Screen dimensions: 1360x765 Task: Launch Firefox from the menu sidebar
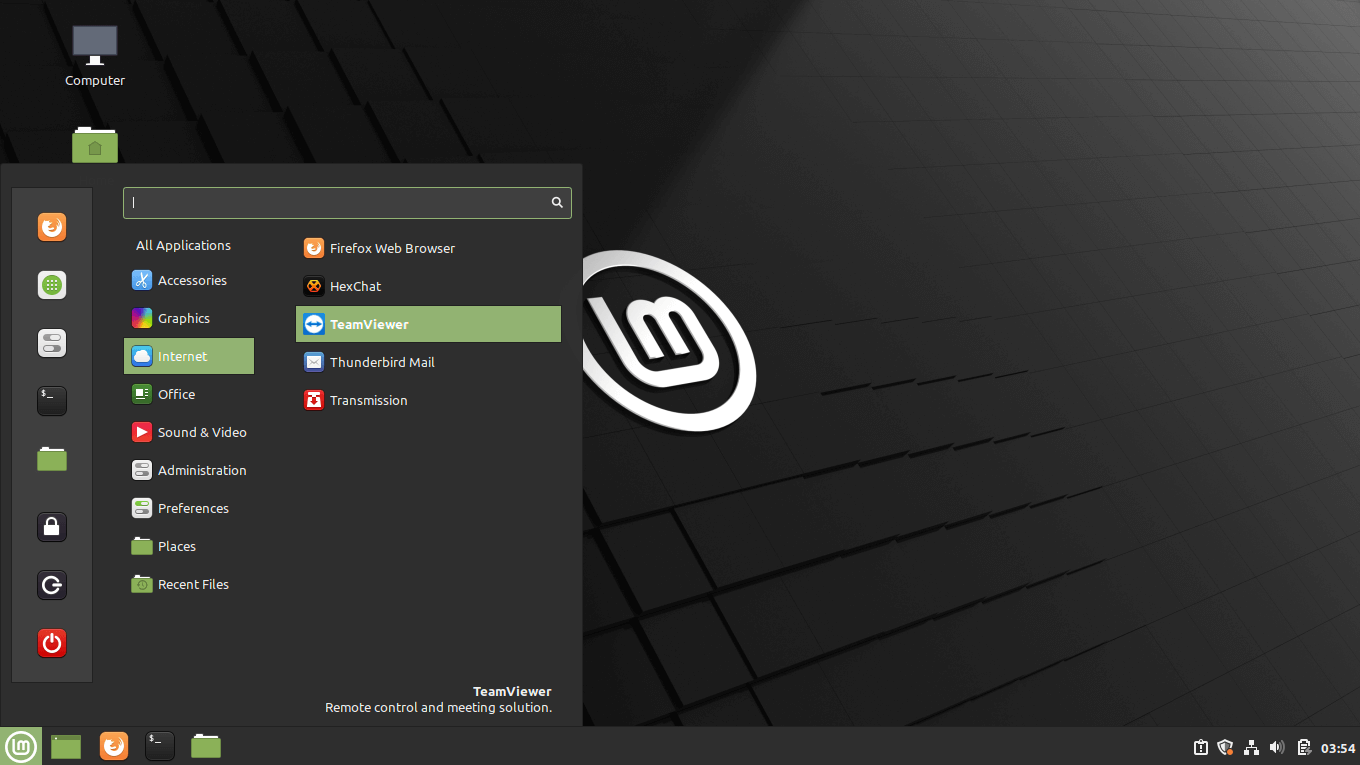pos(51,227)
